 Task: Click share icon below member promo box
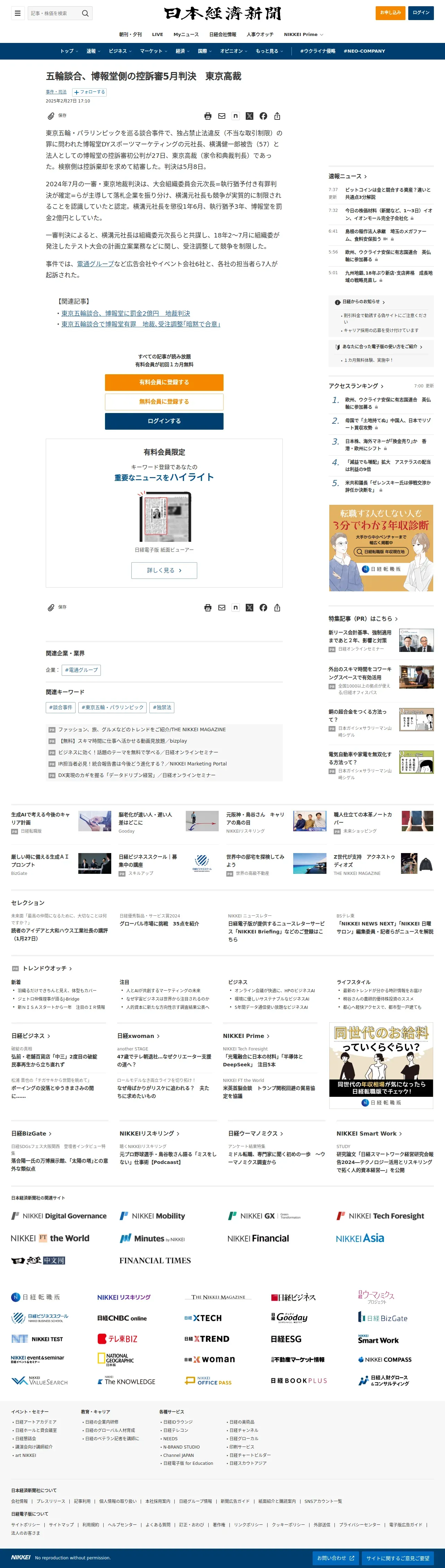pos(277,608)
